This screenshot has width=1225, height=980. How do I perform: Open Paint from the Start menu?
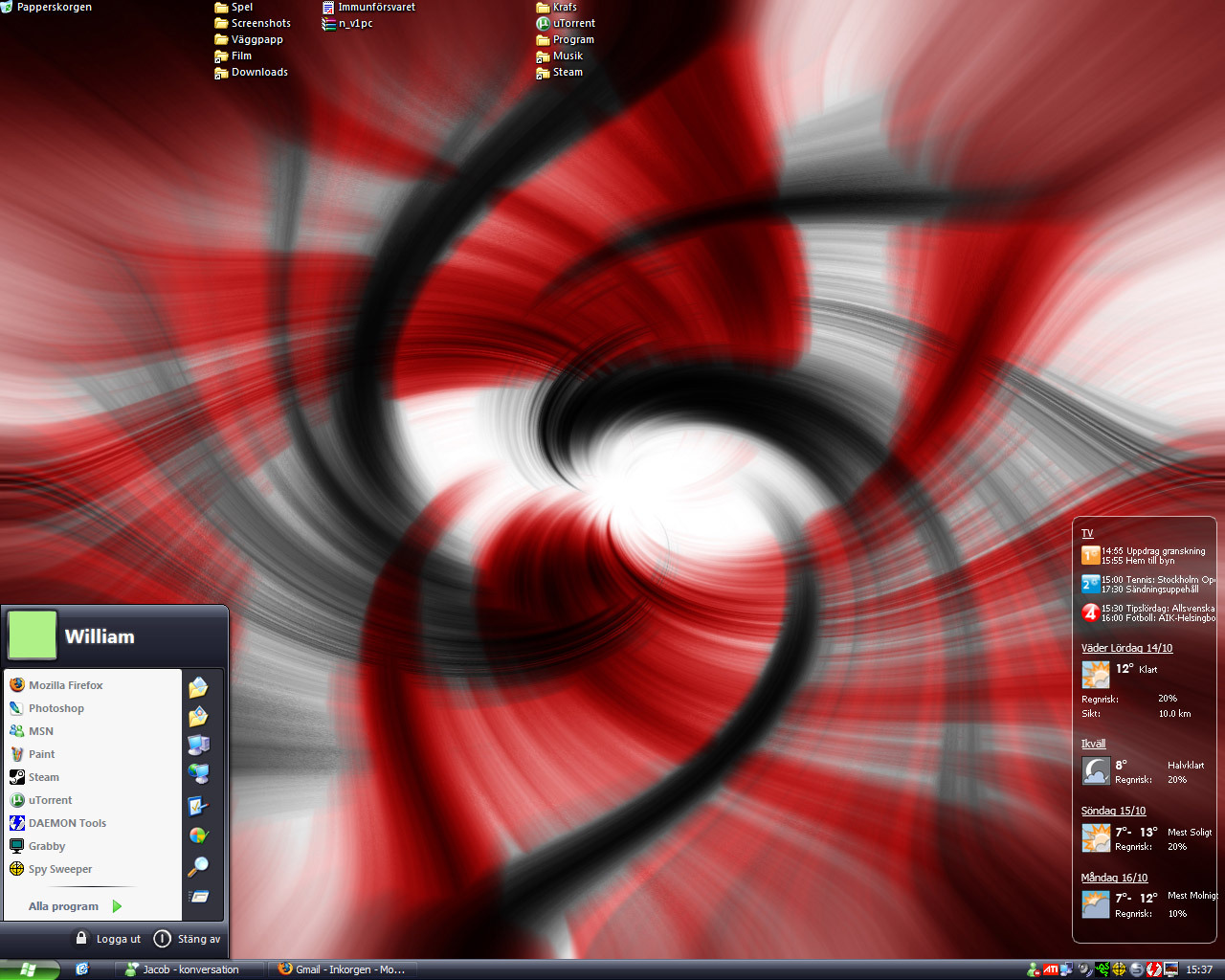93,754
